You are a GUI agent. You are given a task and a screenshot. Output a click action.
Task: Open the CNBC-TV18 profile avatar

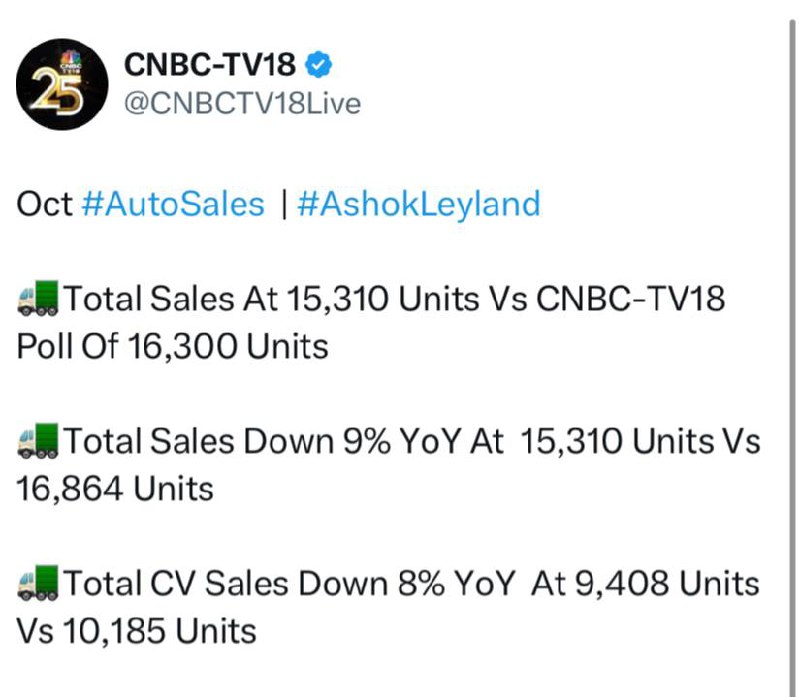pos(62,84)
